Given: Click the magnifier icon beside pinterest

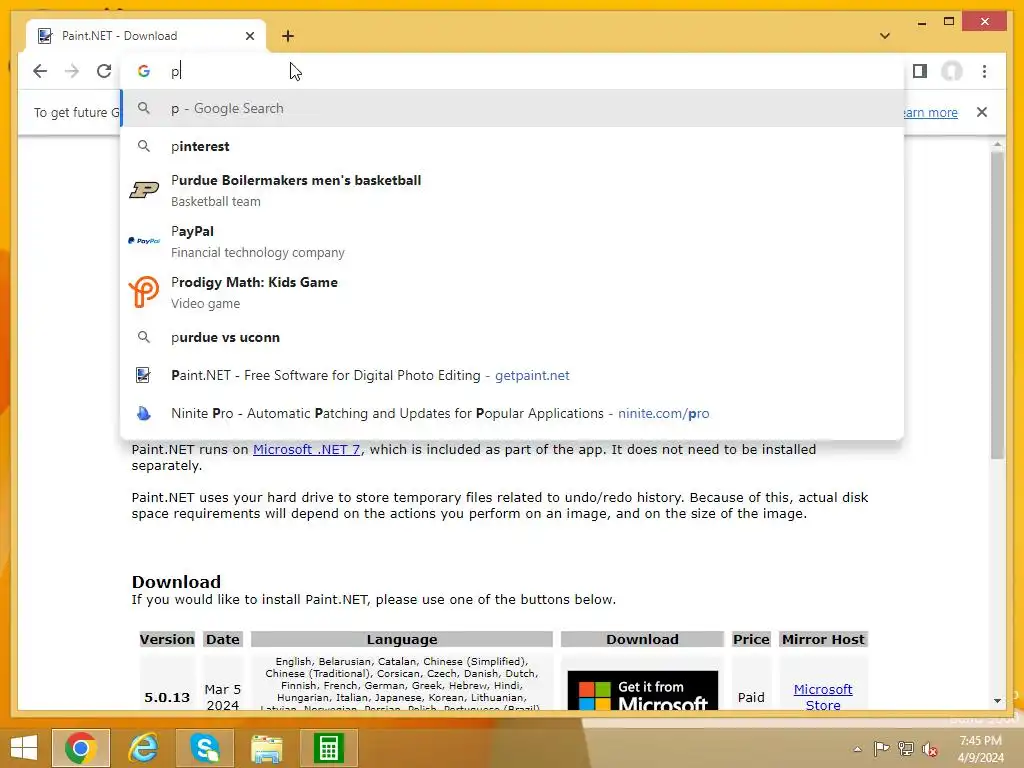Looking at the screenshot, I should coord(144,146).
